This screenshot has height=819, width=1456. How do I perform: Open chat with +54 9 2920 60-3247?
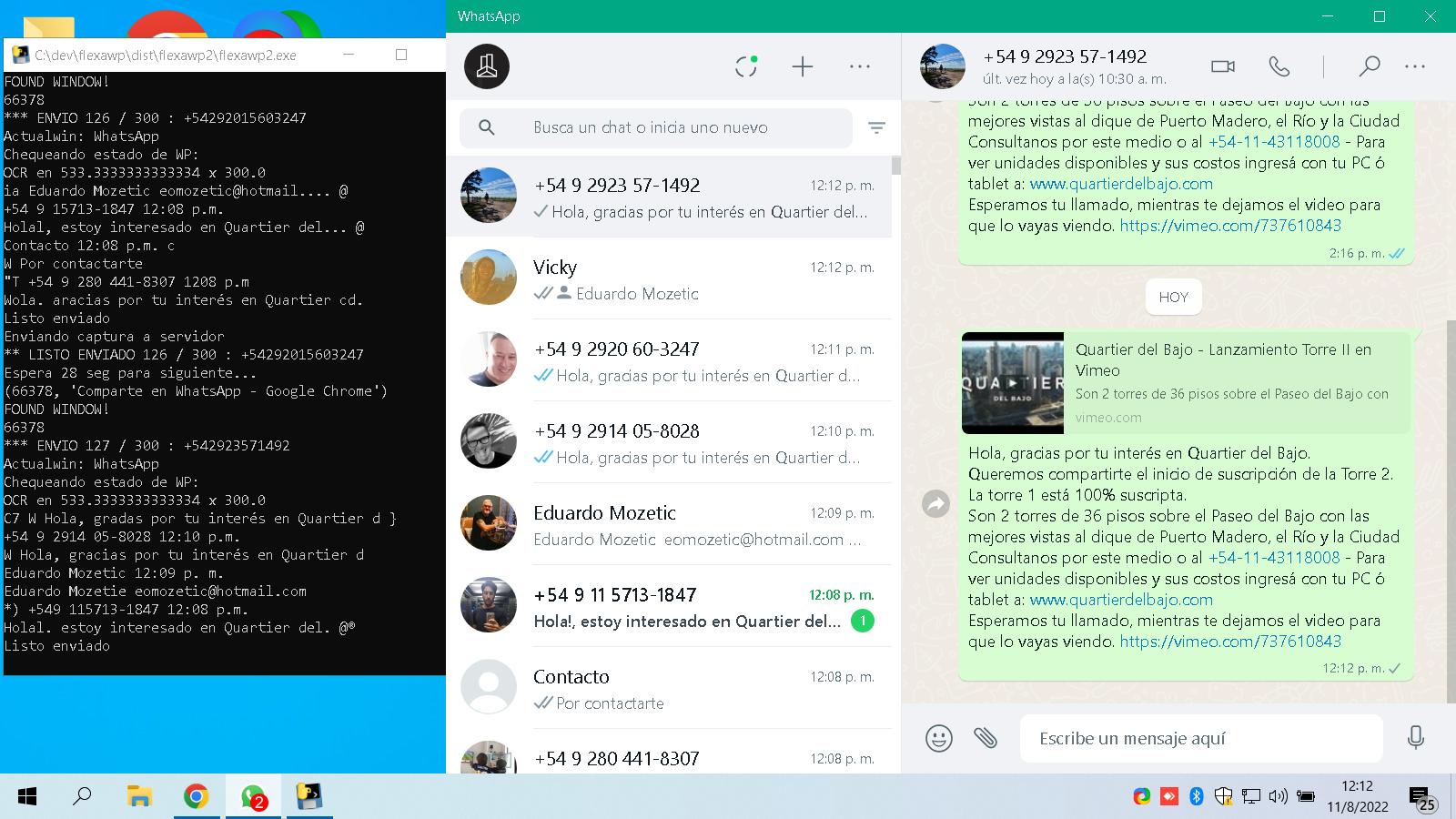click(x=669, y=360)
